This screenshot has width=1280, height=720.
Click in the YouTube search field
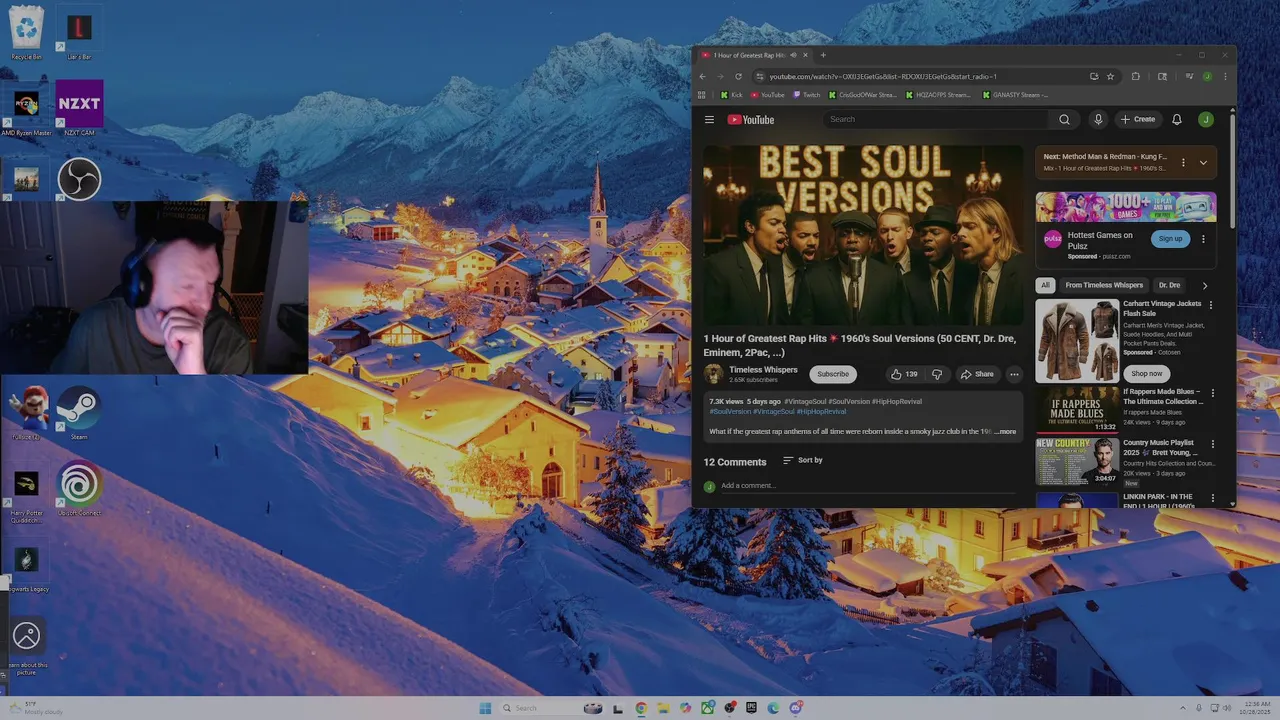[936, 119]
